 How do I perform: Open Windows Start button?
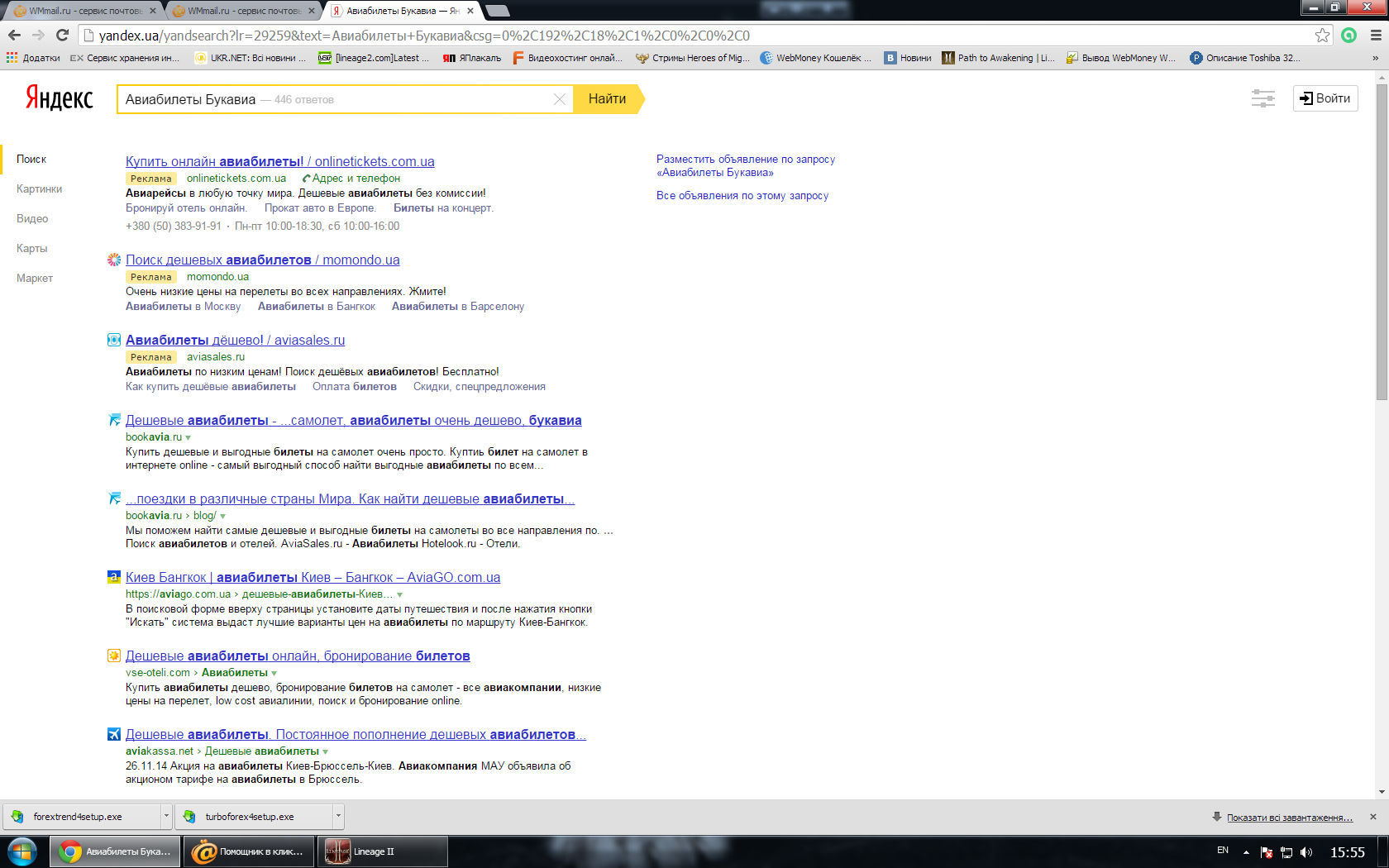(21, 851)
